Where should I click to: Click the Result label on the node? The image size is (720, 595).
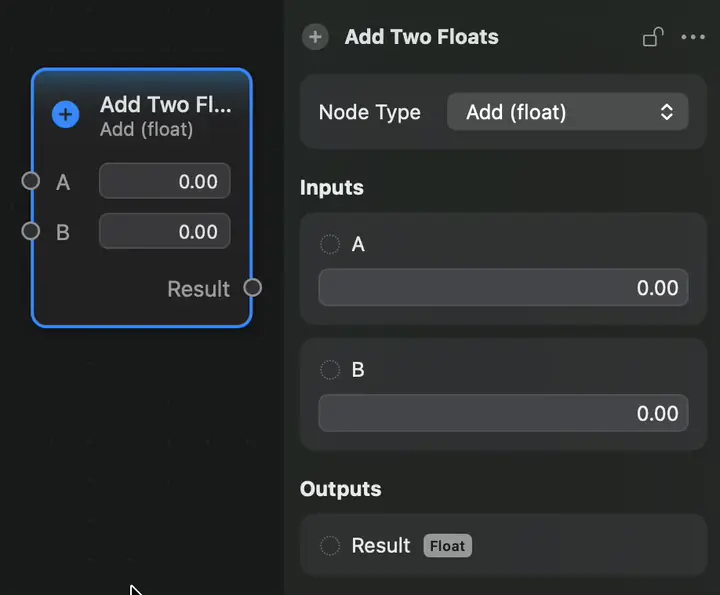198,289
